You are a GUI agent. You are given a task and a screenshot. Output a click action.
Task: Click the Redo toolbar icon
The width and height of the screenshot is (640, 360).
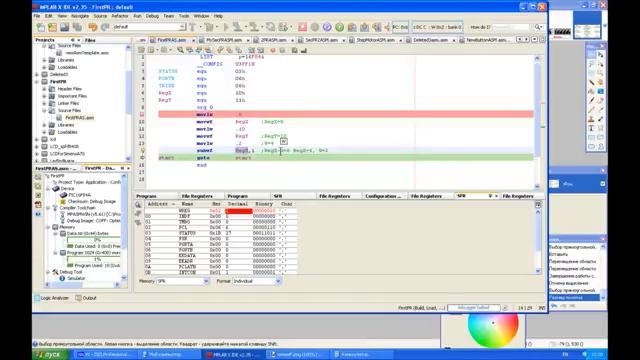[x=105, y=27]
